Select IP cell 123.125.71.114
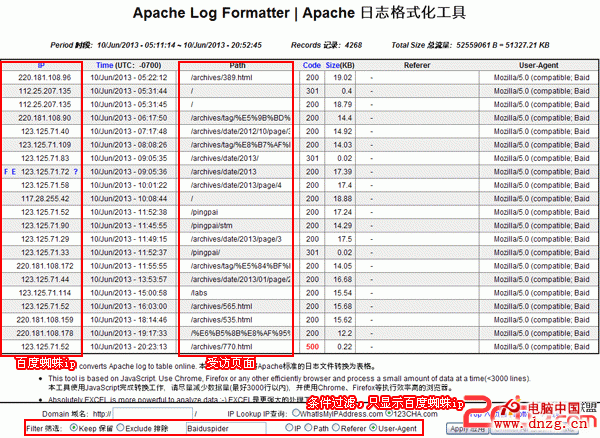The image size is (600, 438). (x=45, y=293)
